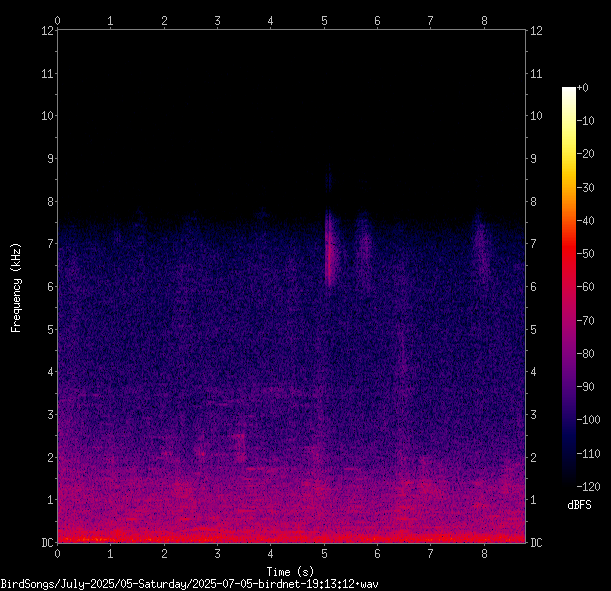This screenshot has height=591, width=611.
Task: Click the bottom time axis 1 label
Action: click(111, 553)
